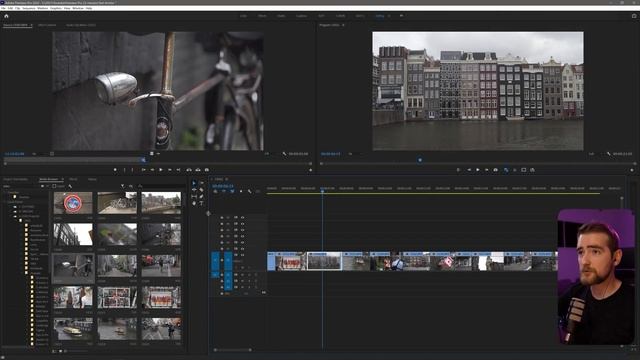Screen dimensions: 640x360
Task: Play the sequence in Program monitor
Action: pos(478,170)
